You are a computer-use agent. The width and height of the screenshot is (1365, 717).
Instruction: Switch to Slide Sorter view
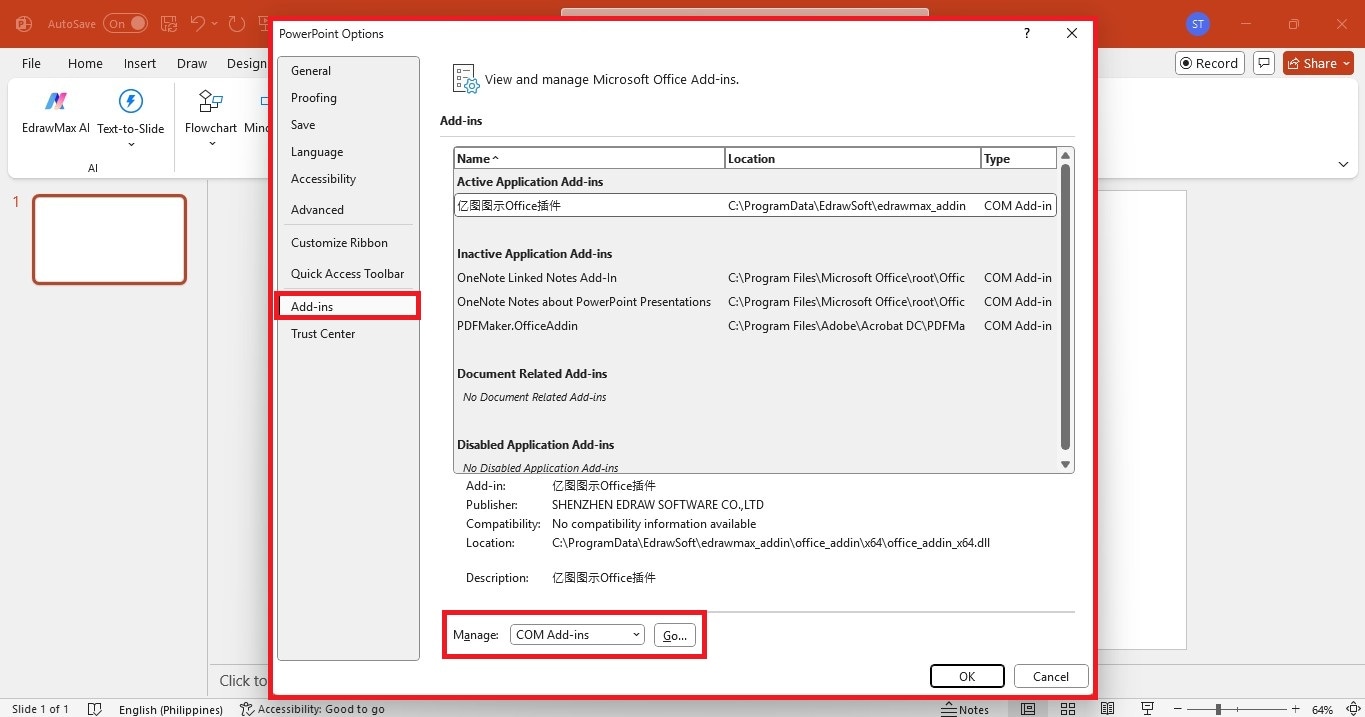point(1068,709)
